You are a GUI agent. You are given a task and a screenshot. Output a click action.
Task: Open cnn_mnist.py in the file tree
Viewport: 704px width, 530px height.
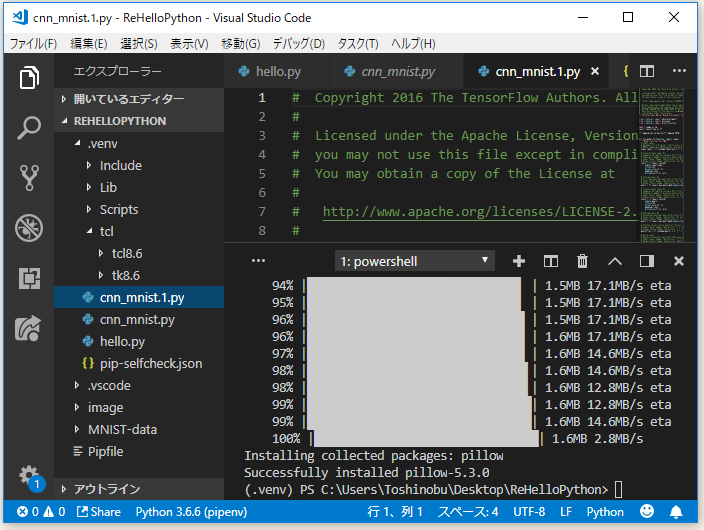[x=139, y=320]
